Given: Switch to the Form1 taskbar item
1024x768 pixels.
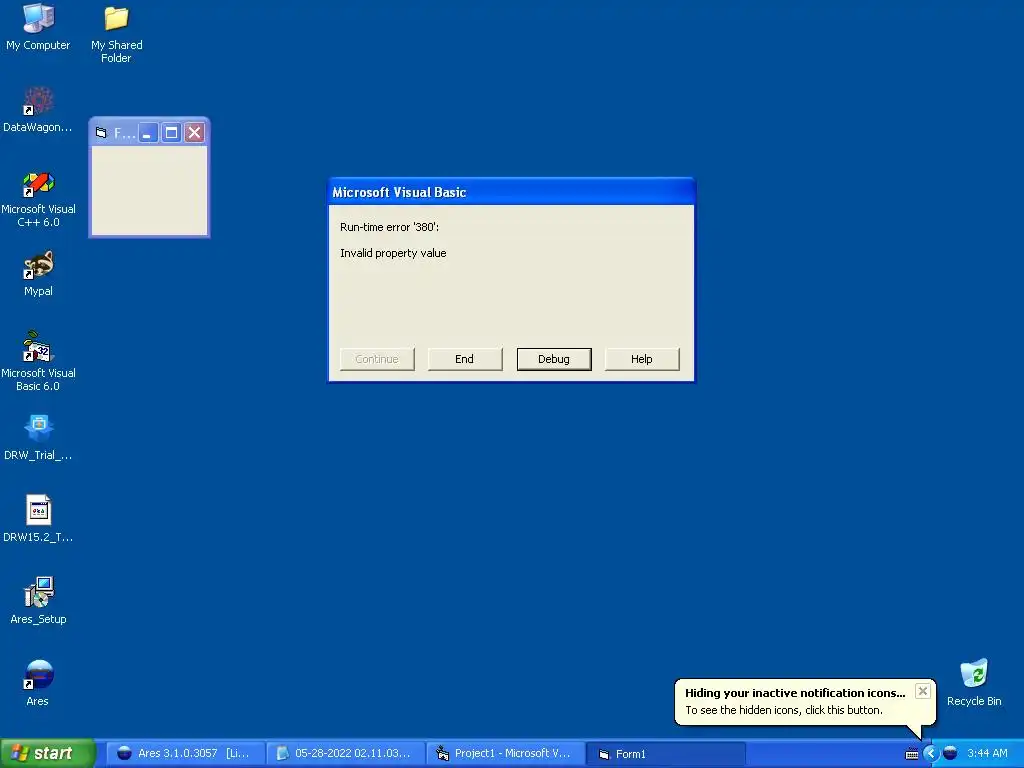Looking at the screenshot, I should pos(665,754).
